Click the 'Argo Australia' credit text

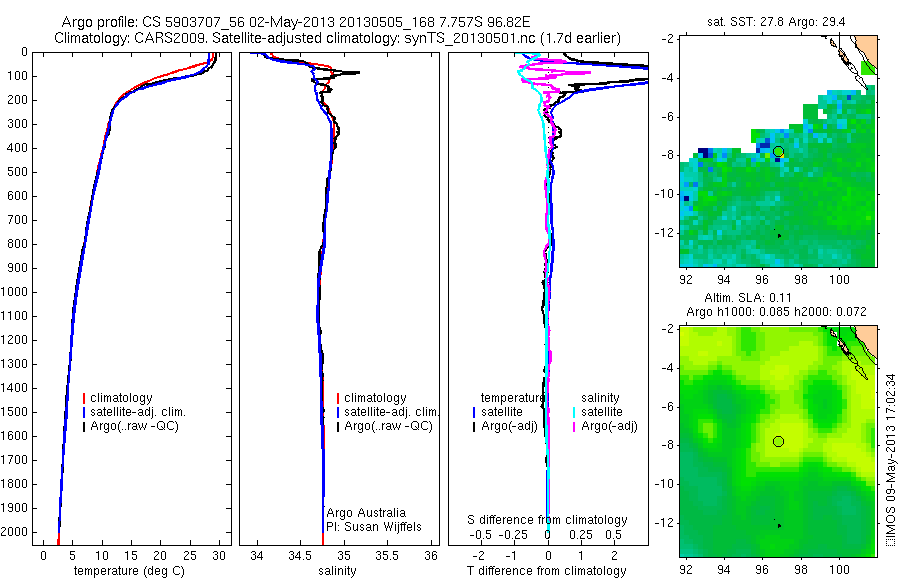(x=366, y=513)
